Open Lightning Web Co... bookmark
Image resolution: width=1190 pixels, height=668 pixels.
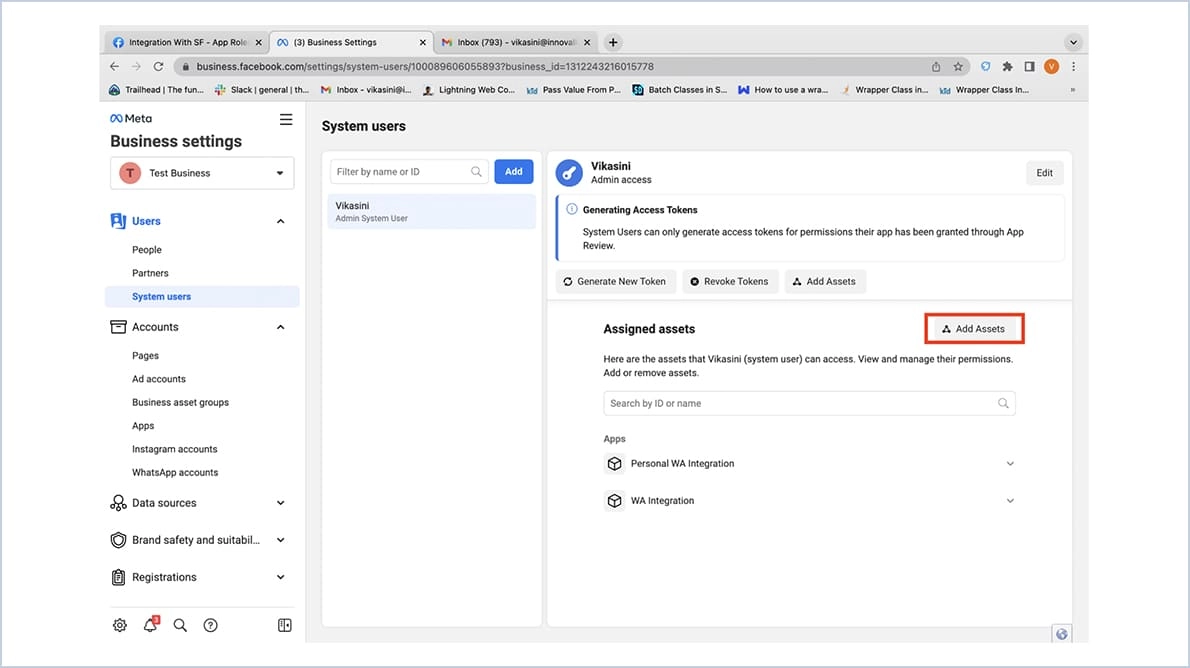pos(469,90)
